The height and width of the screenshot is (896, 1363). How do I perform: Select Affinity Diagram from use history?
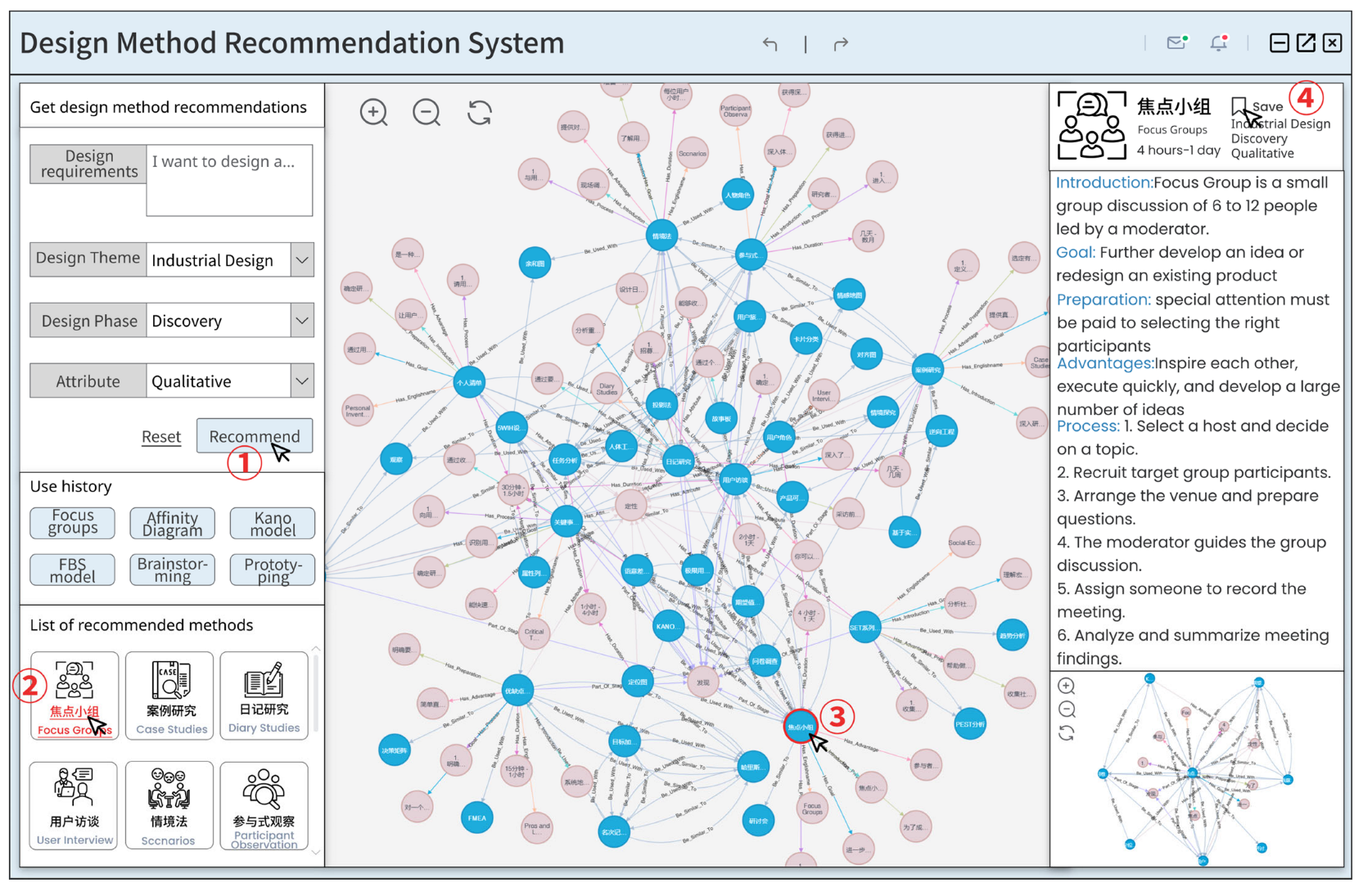(x=172, y=524)
